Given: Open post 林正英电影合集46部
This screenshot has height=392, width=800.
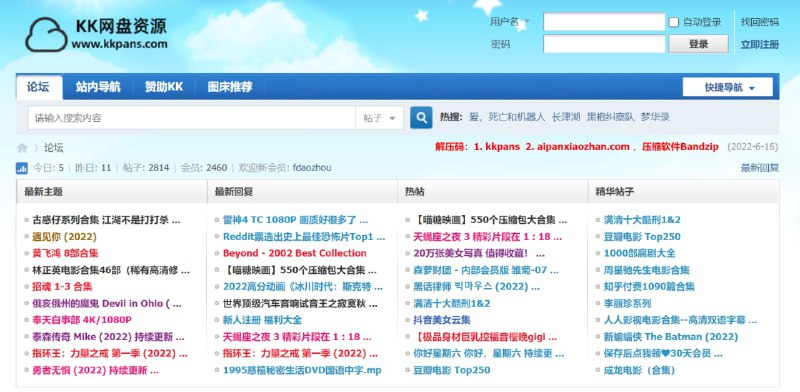Looking at the screenshot, I should [111, 270].
